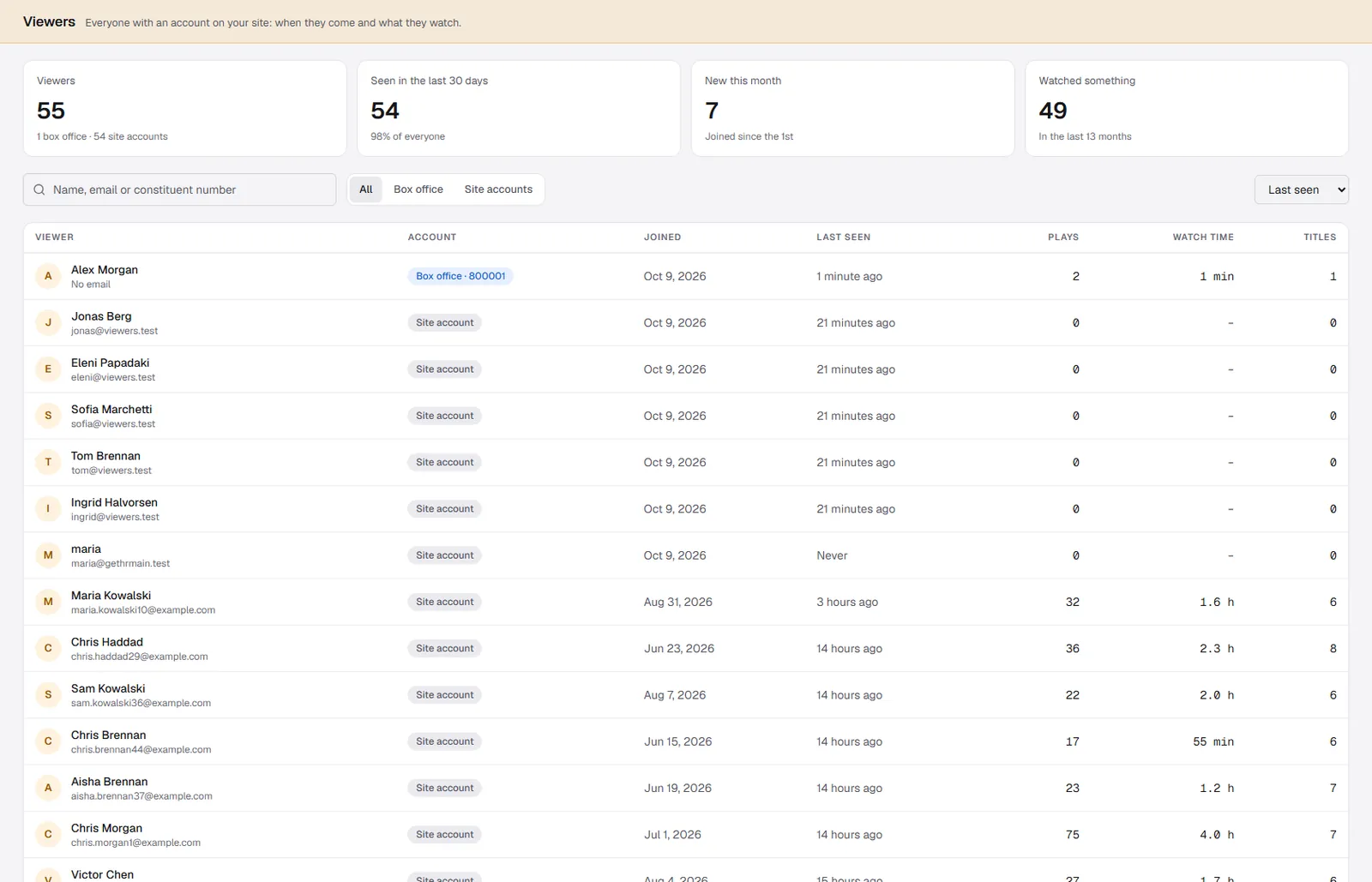
Task: Click Ingrid Halvorsen's avatar circle
Action: [x=48, y=508]
